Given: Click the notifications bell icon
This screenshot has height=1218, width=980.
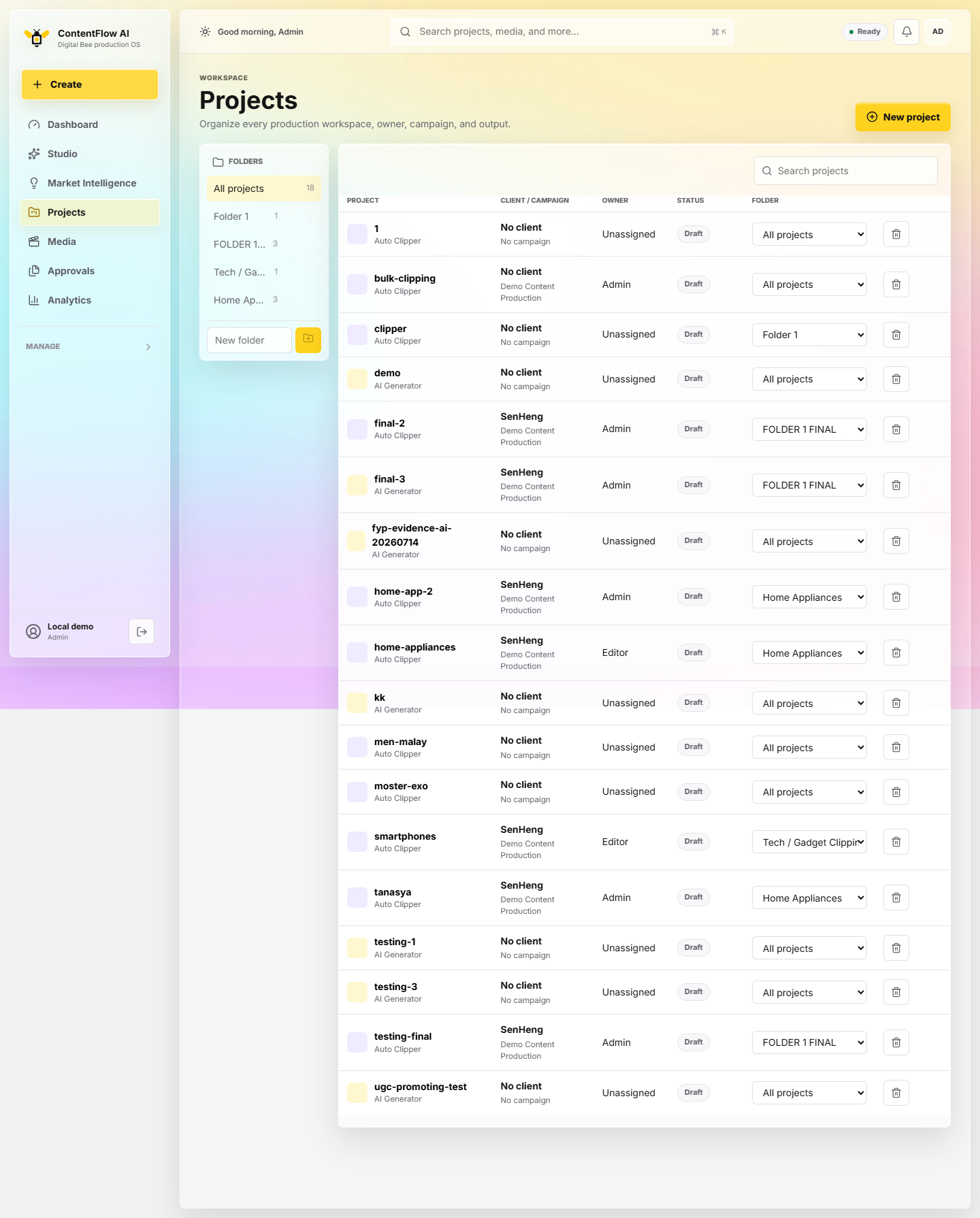Looking at the screenshot, I should 906,32.
